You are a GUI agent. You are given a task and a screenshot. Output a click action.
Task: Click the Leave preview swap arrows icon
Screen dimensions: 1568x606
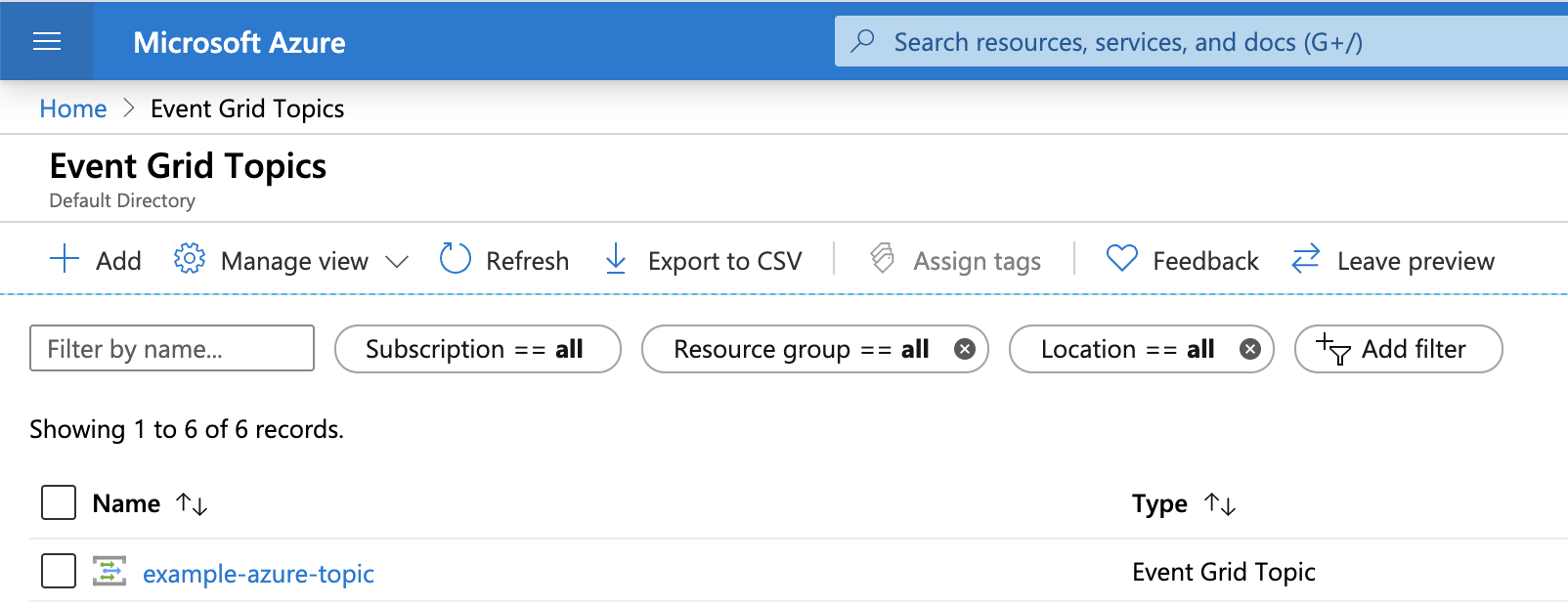tap(1306, 259)
